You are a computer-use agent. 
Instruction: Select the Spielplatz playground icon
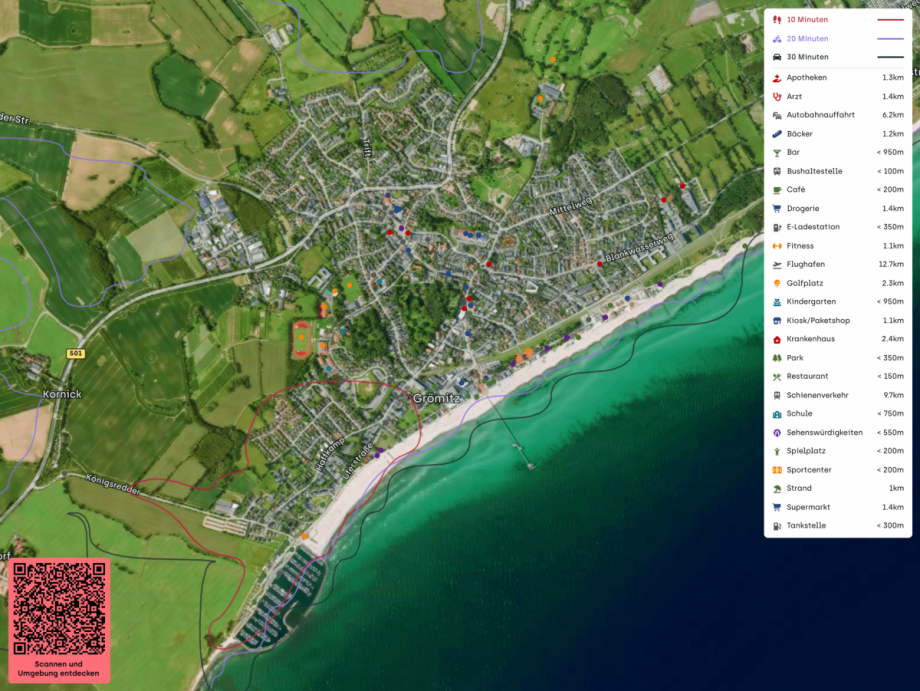[x=777, y=451]
